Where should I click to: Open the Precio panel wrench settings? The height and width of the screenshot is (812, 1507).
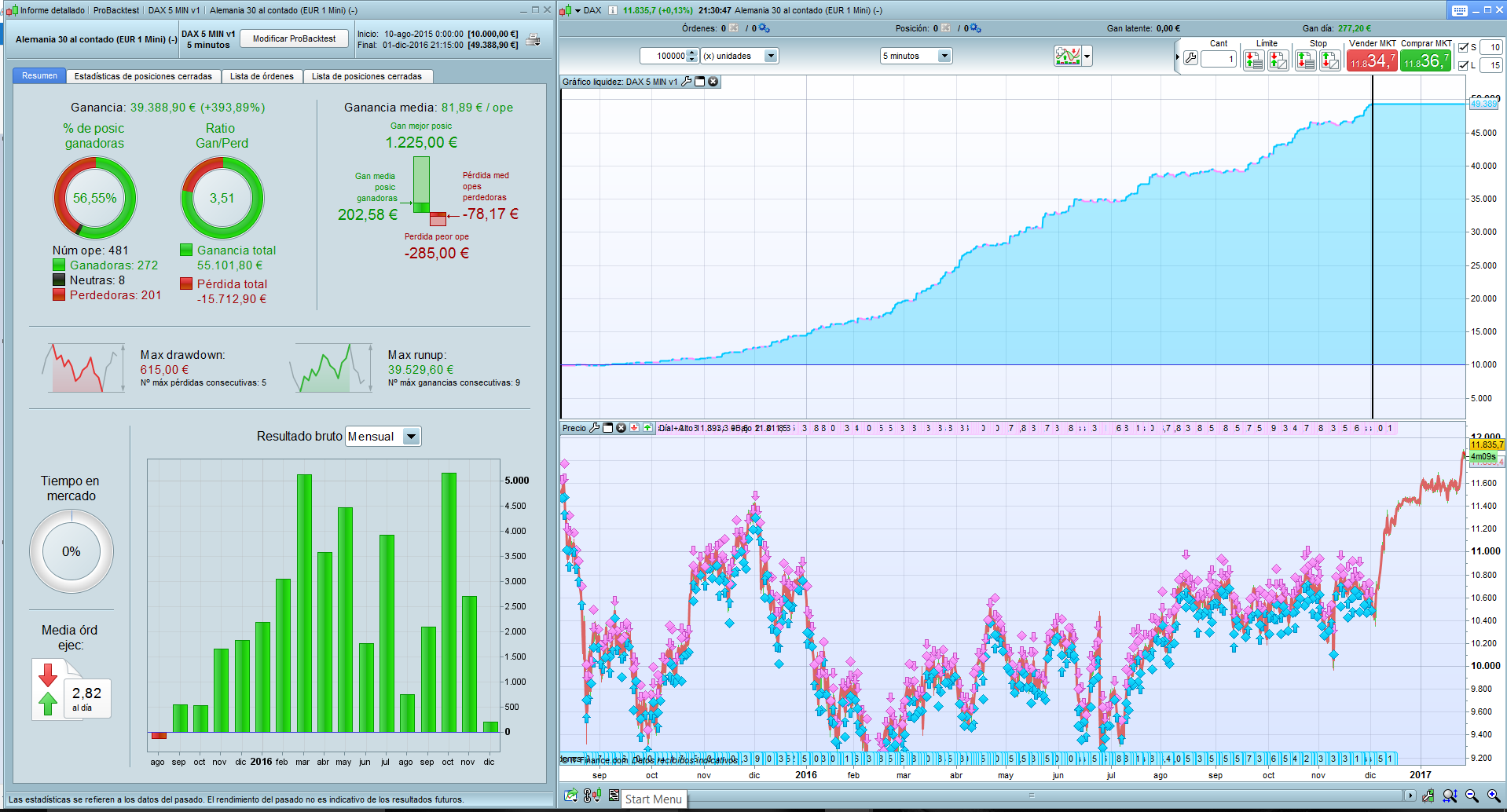pos(595,428)
